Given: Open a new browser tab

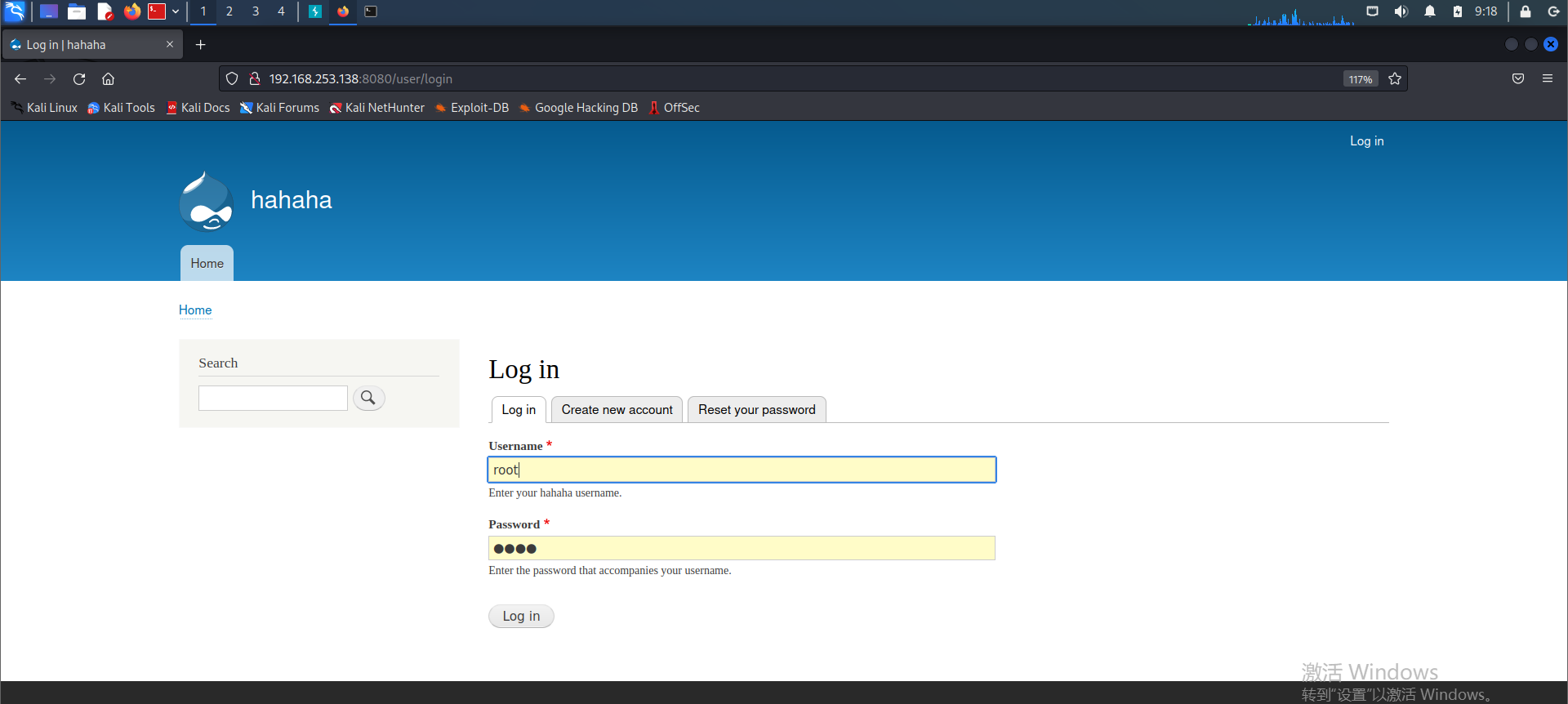Looking at the screenshot, I should click(x=201, y=45).
